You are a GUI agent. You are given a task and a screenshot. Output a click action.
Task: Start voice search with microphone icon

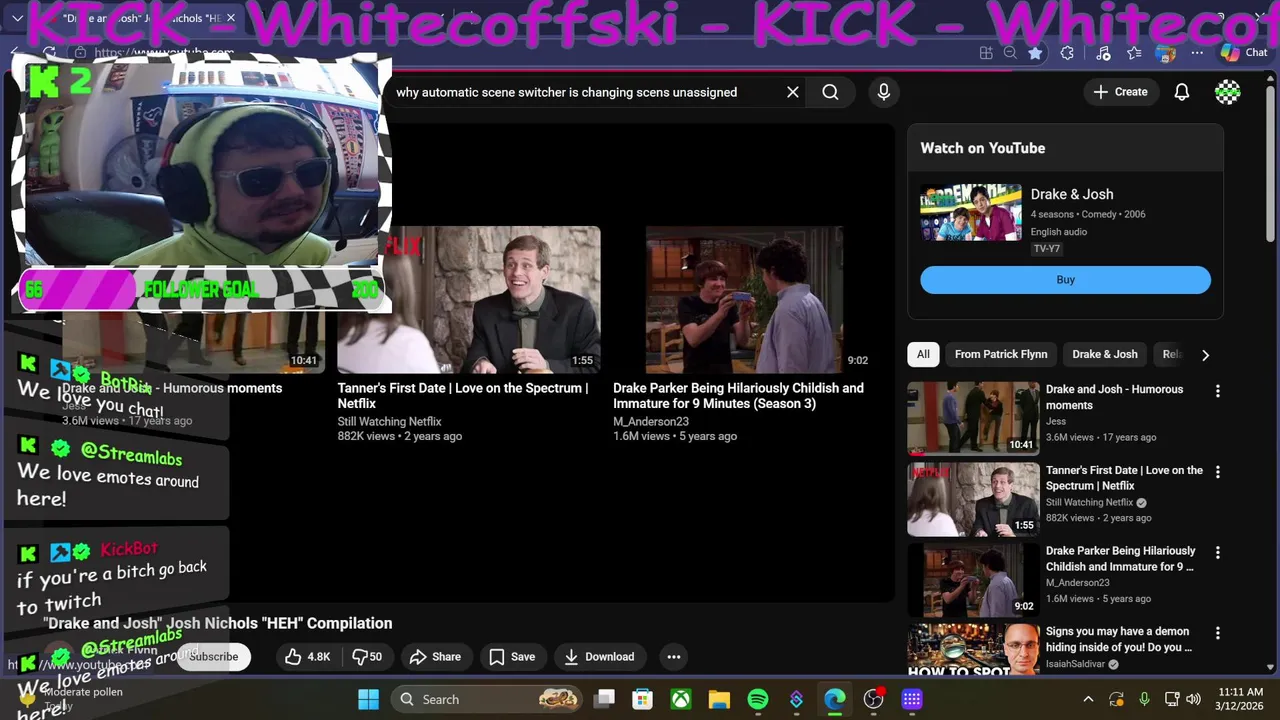pyautogui.click(x=883, y=92)
